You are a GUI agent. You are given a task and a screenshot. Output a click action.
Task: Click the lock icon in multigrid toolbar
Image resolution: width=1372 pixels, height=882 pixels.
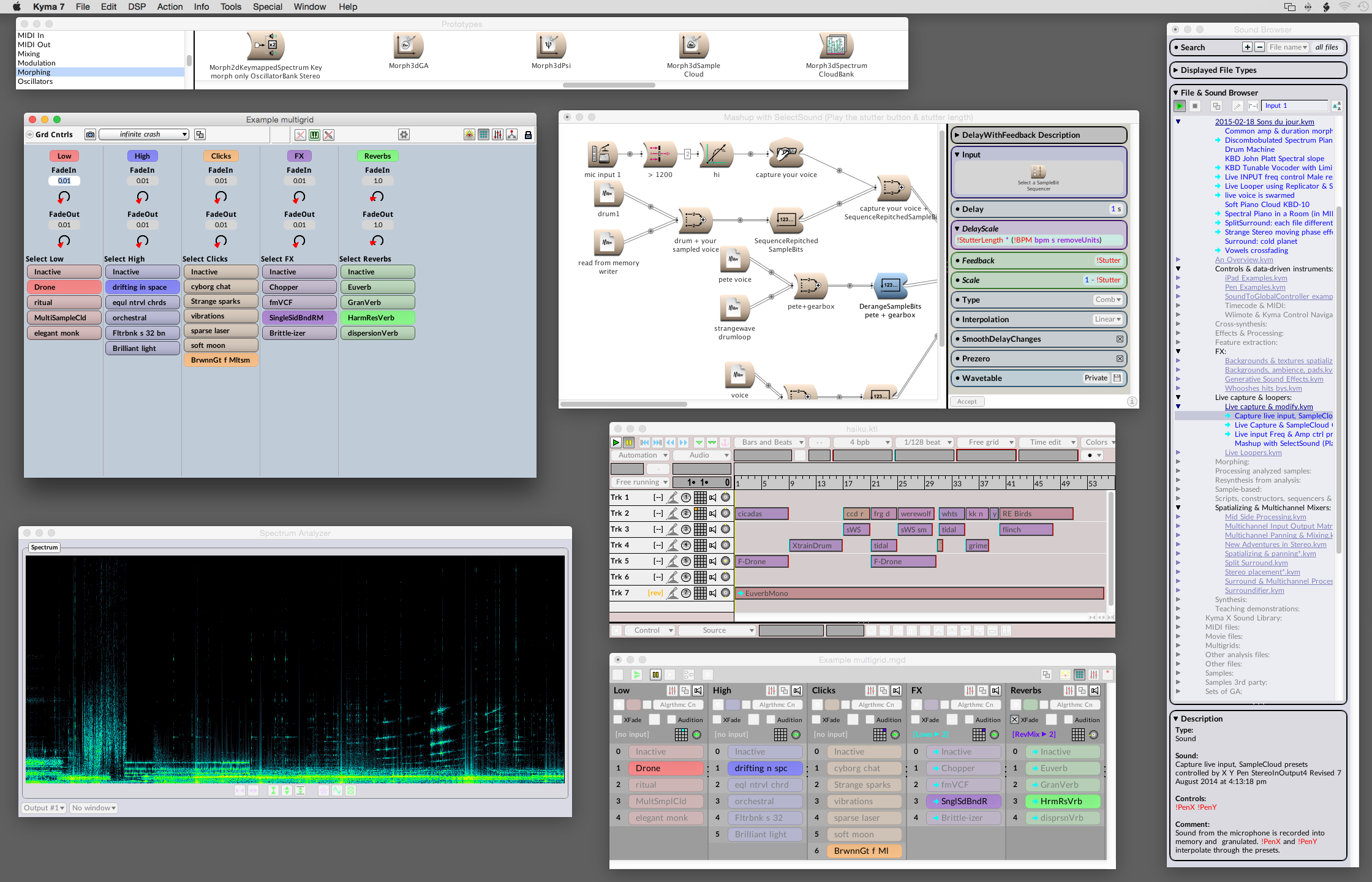tap(528, 135)
